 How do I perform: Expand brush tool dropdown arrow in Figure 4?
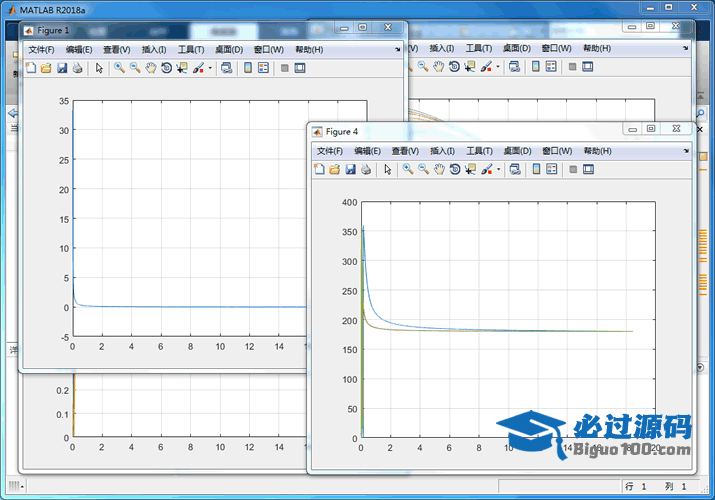pos(499,170)
